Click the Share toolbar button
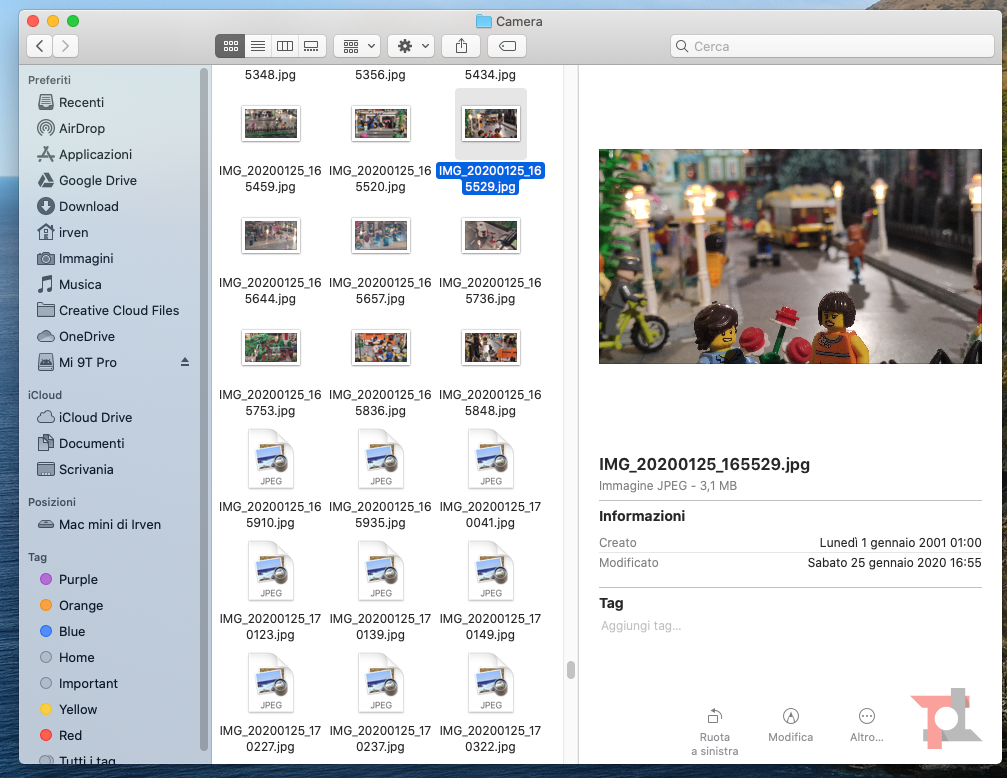The width and height of the screenshot is (1007, 778). pyautogui.click(x=461, y=46)
